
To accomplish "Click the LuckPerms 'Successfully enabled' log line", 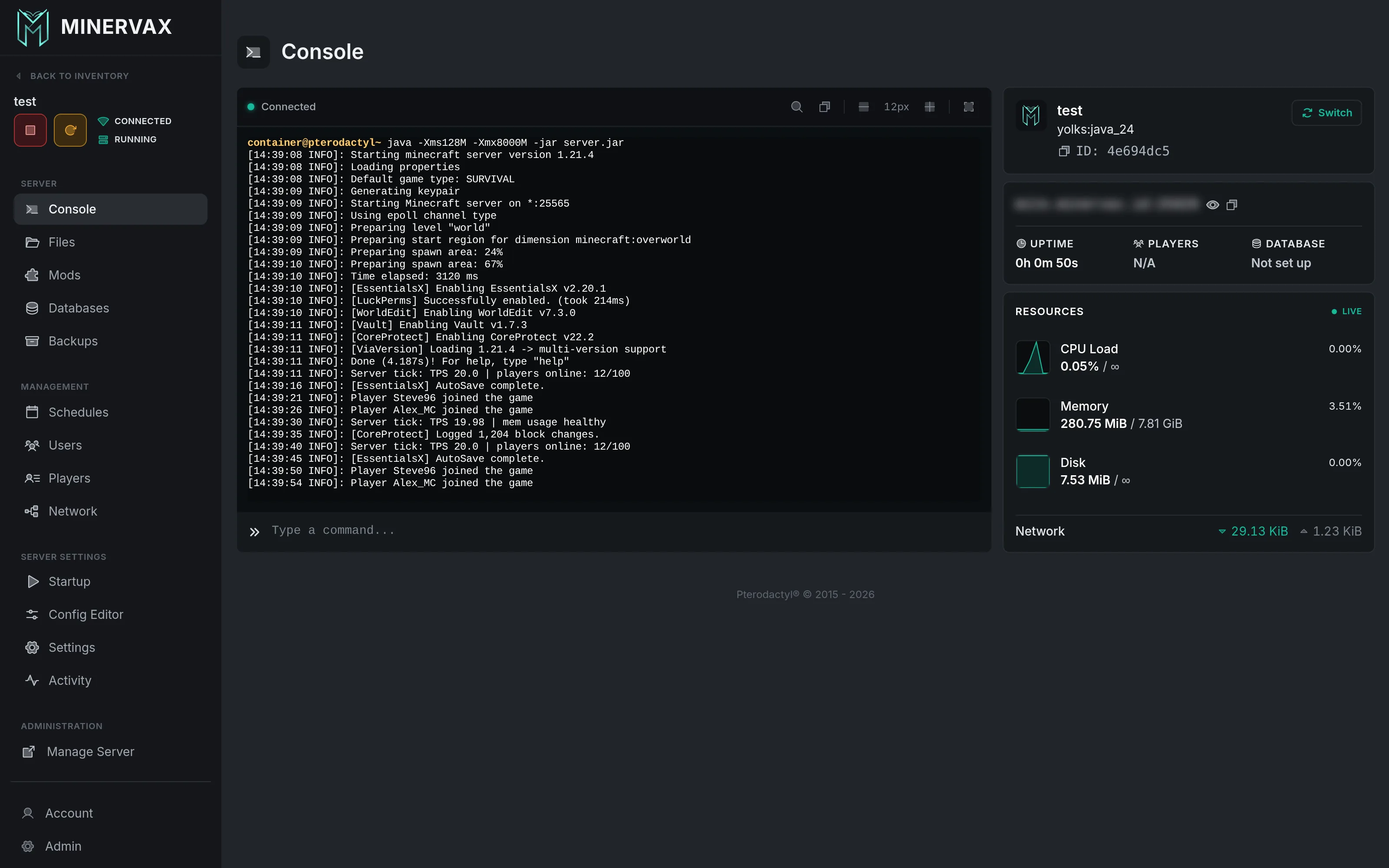I will (x=438, y=301).
